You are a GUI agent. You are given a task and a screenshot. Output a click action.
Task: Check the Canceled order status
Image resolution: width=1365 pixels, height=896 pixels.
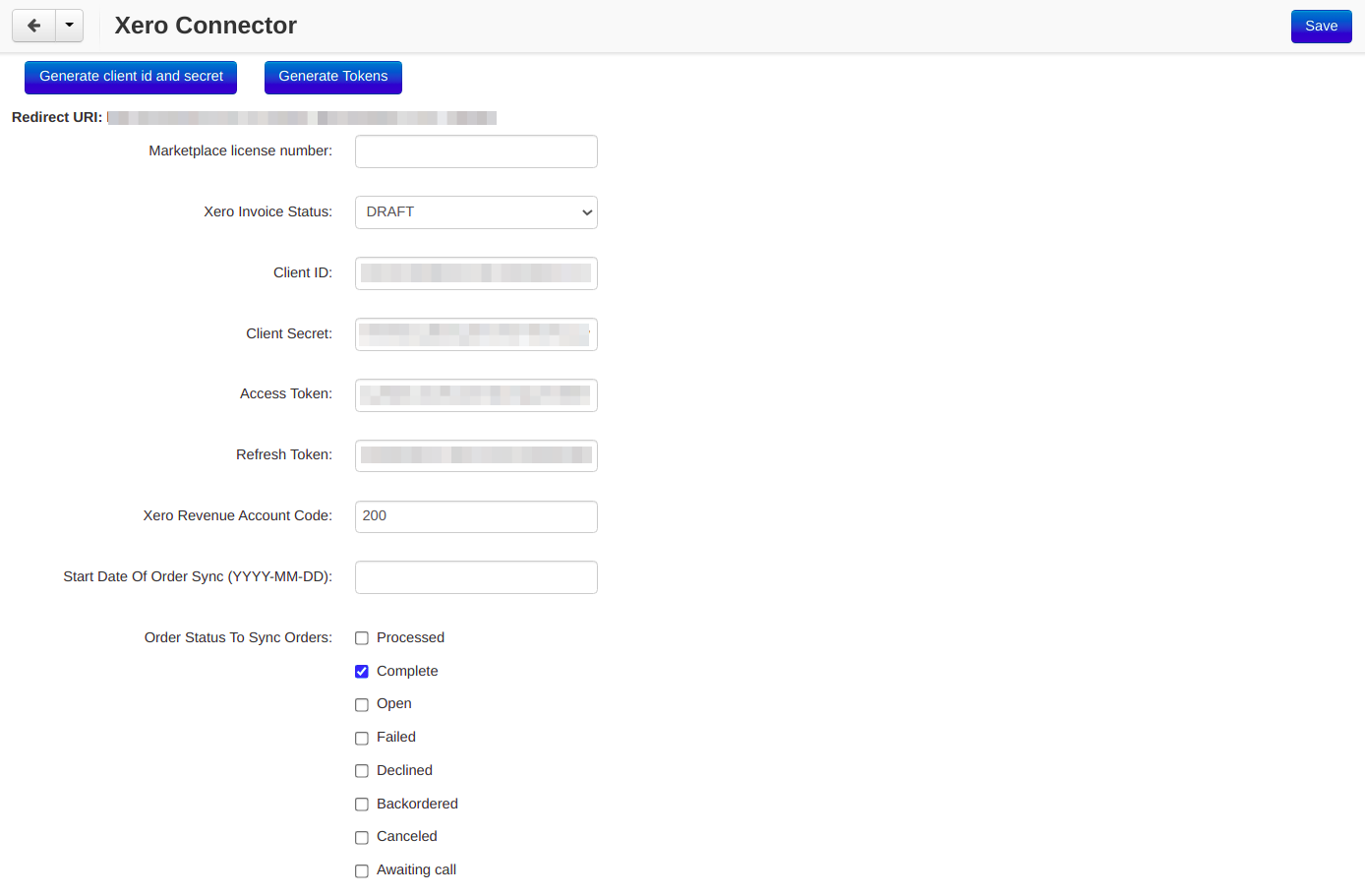point(362,837)
